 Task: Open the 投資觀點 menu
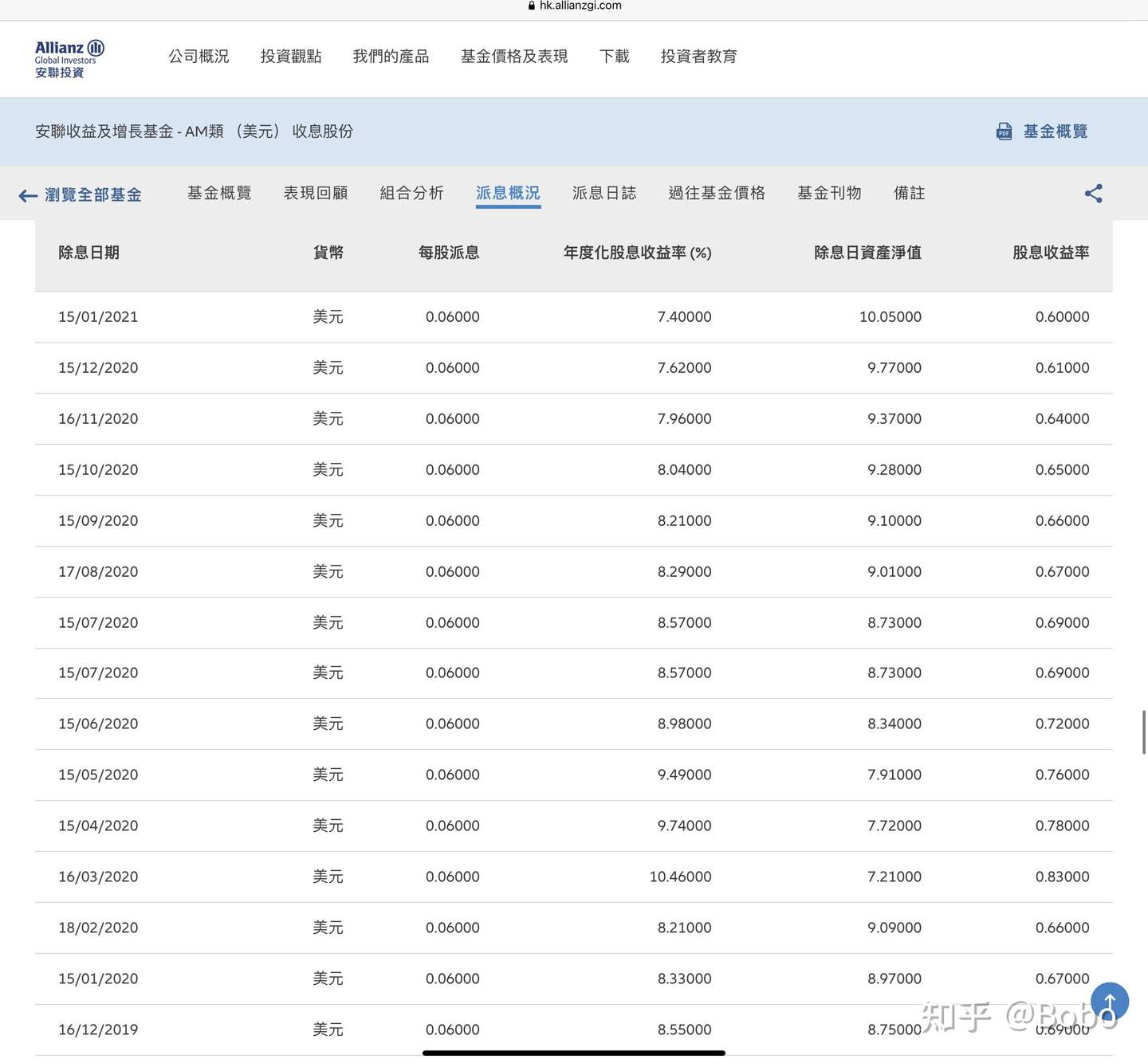(x=291, y=57)
